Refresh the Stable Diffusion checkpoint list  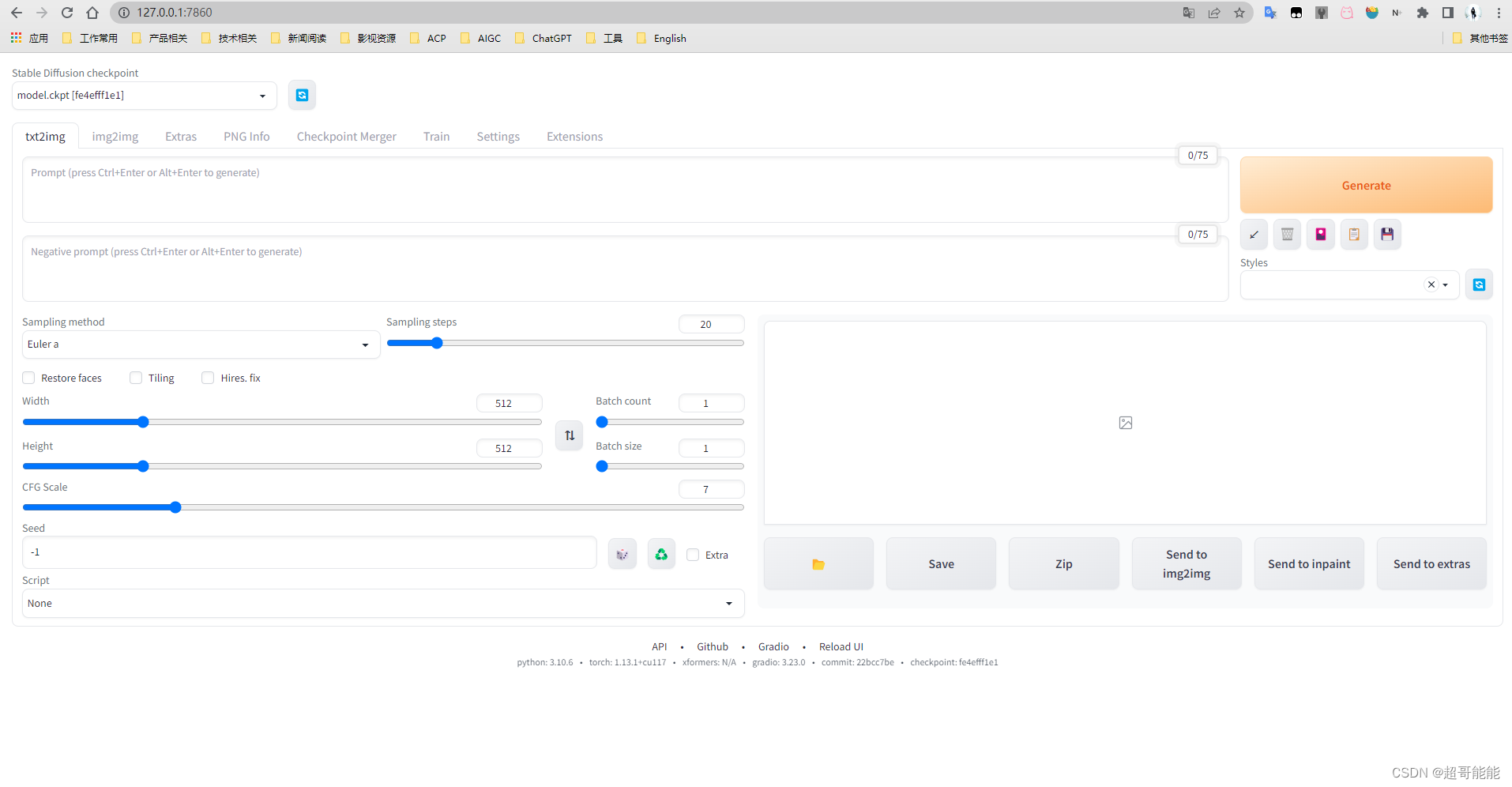pyautogui.click(x=302, y=96)
